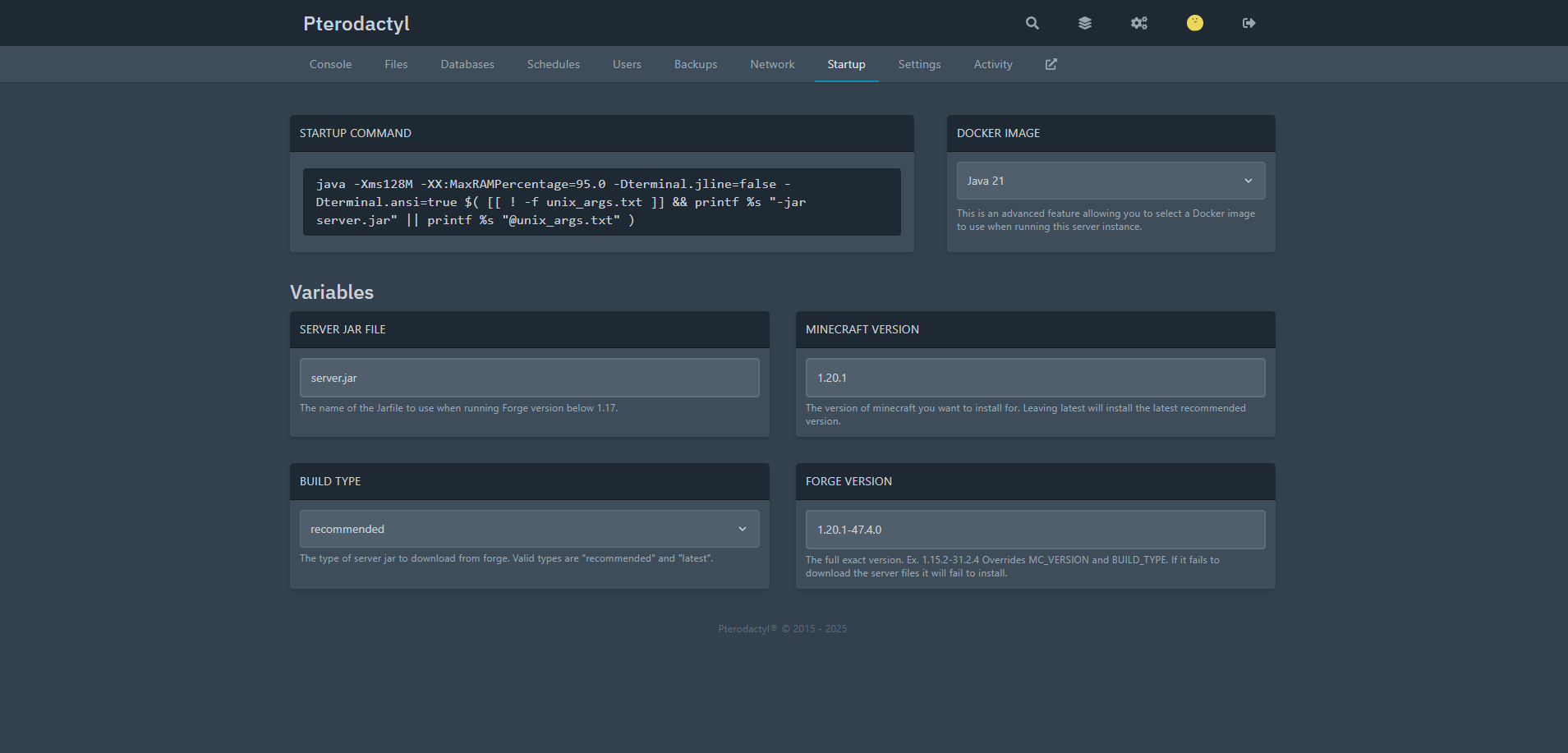Open the account avatar icon
The height and width of the screenshot is (753, 1568).
pos(1195,23)
